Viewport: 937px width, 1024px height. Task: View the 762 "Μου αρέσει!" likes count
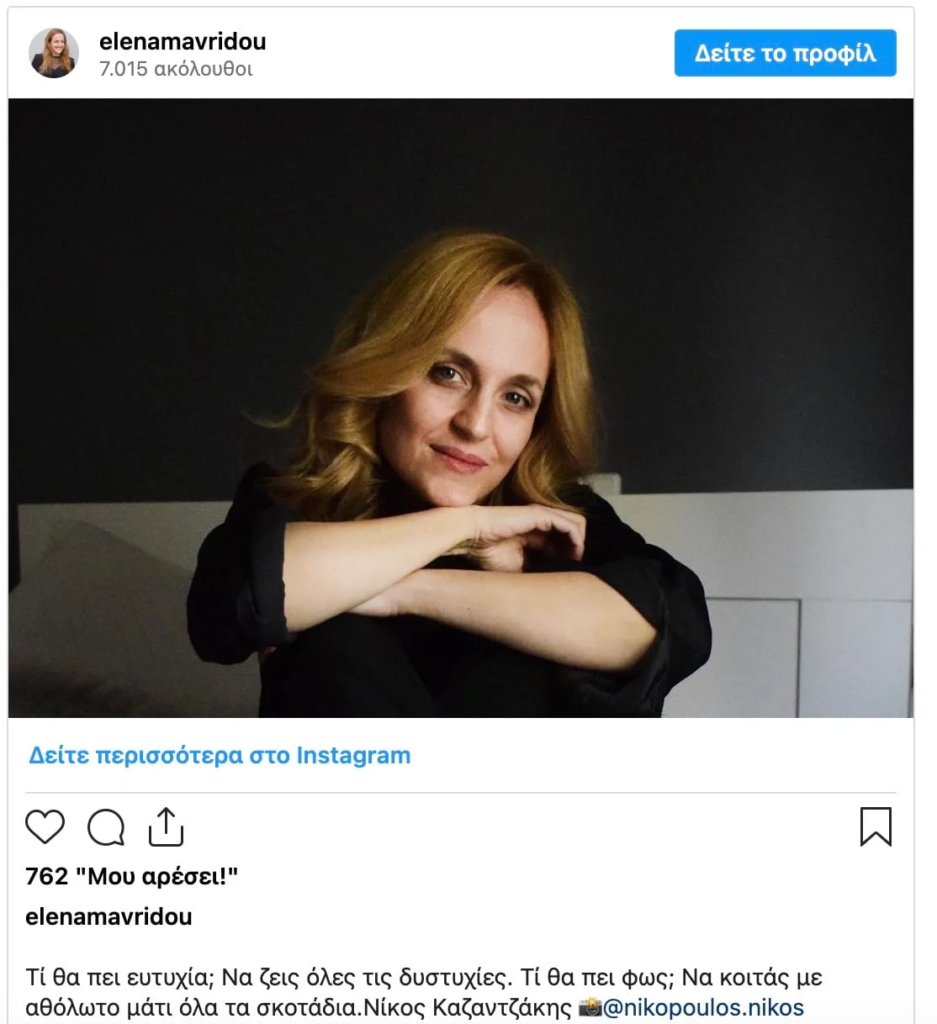click(x=131, y=877)
